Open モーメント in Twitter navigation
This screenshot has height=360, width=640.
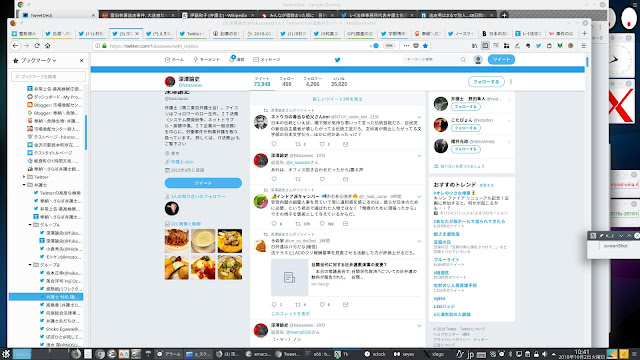coord(207,60)
